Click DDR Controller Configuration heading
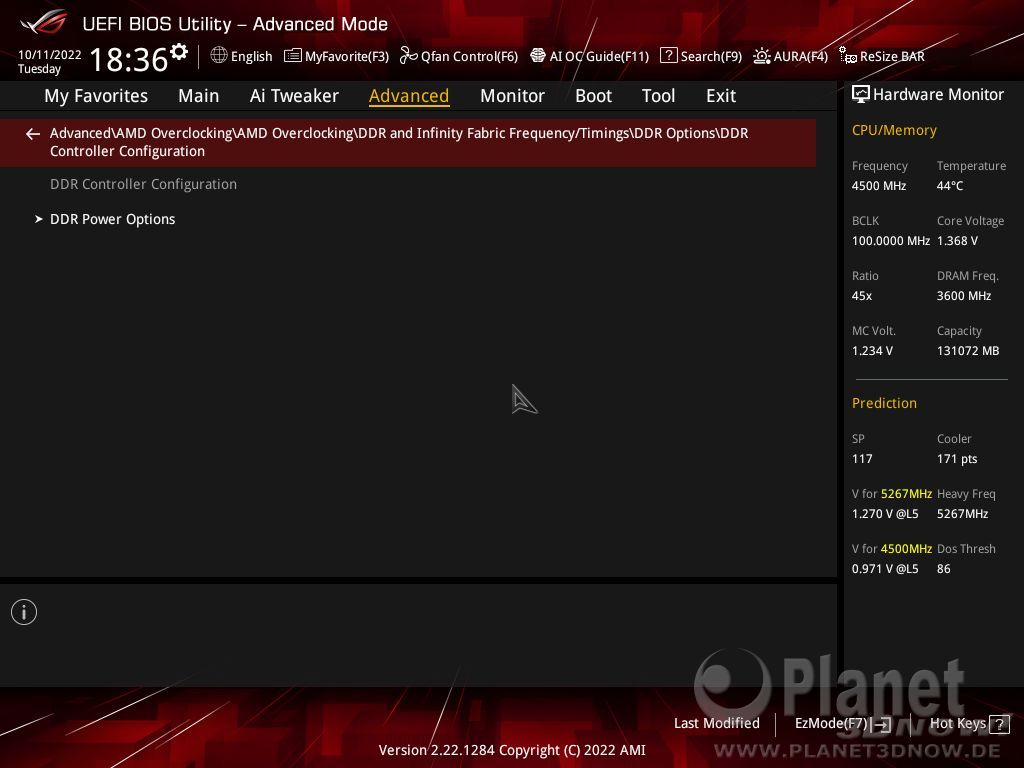This screenshot has height=768, width=1024. [144, 184]
